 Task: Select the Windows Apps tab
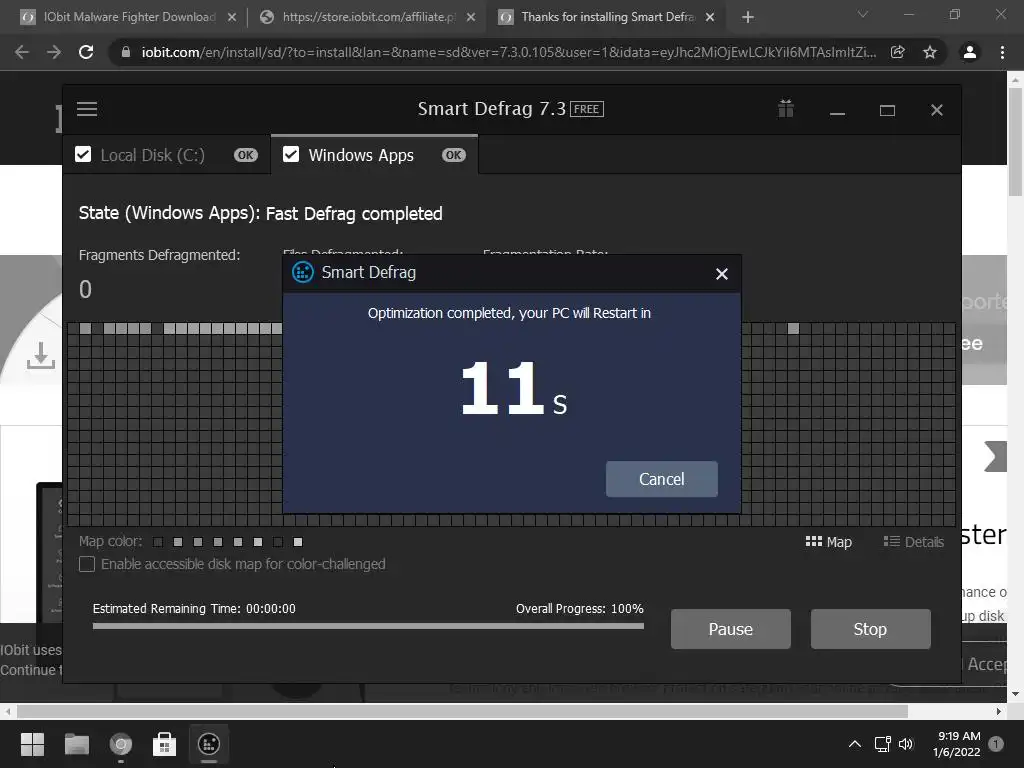374,155
